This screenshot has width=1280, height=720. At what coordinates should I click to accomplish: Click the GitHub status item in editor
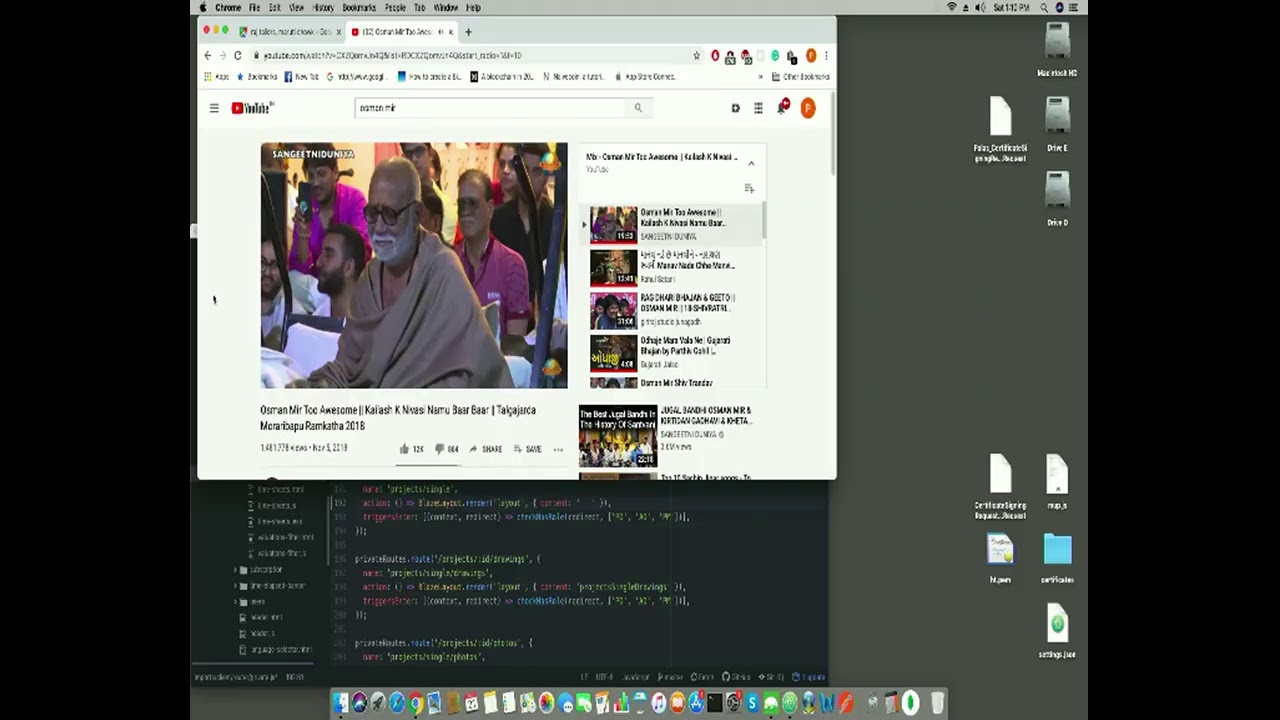(737, 677)
